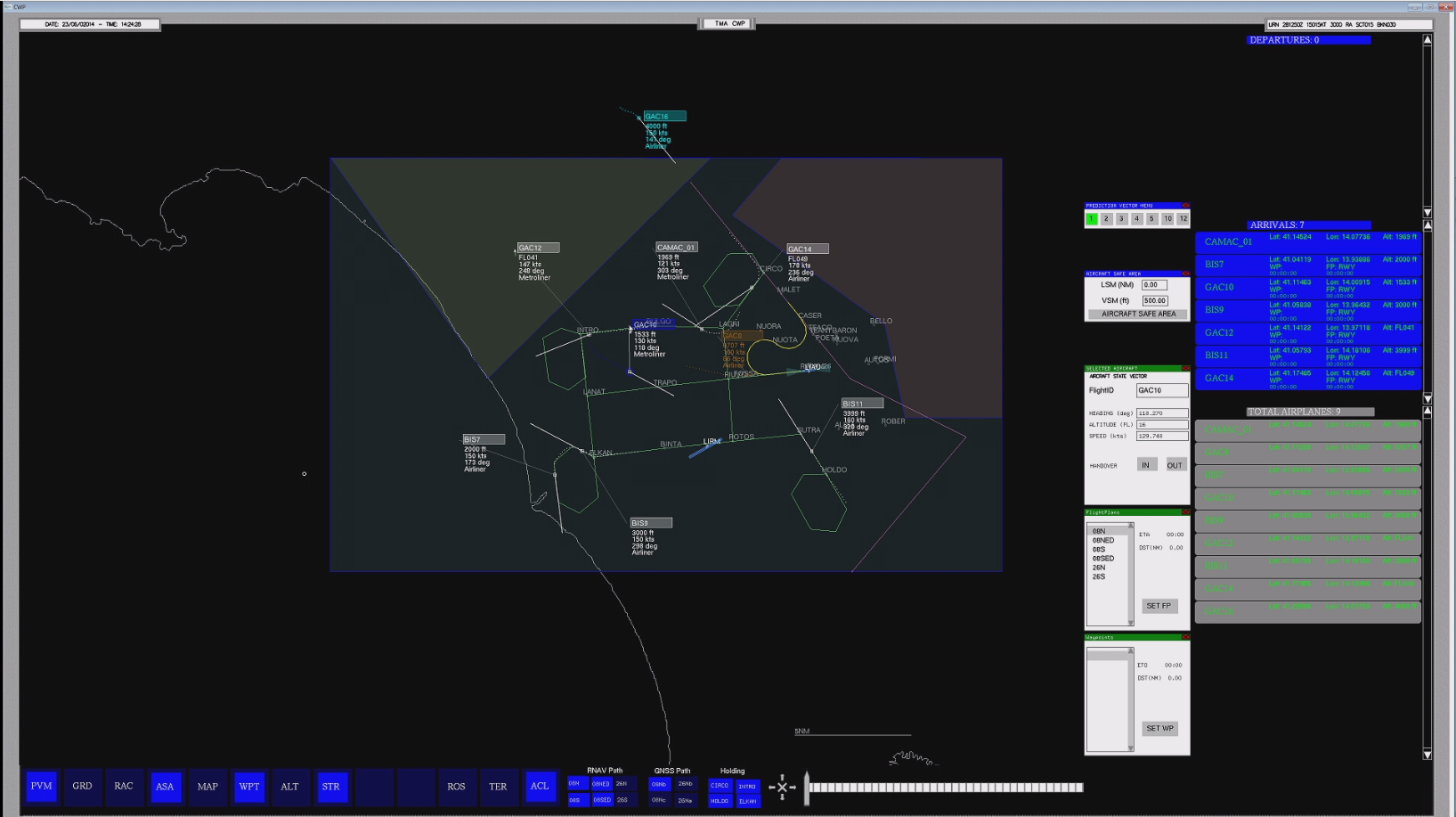Toggle the PVM display button
The image size is (1456, 817).
[41, 787]
